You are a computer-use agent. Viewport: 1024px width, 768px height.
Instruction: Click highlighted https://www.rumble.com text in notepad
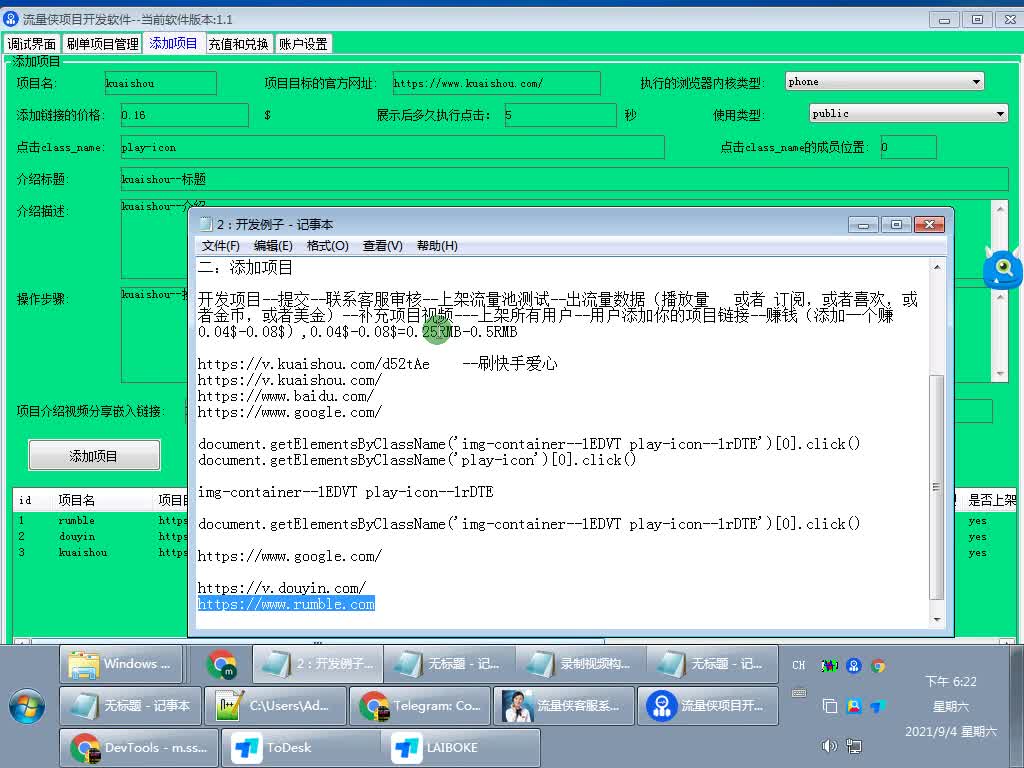[x=286, y=604]
